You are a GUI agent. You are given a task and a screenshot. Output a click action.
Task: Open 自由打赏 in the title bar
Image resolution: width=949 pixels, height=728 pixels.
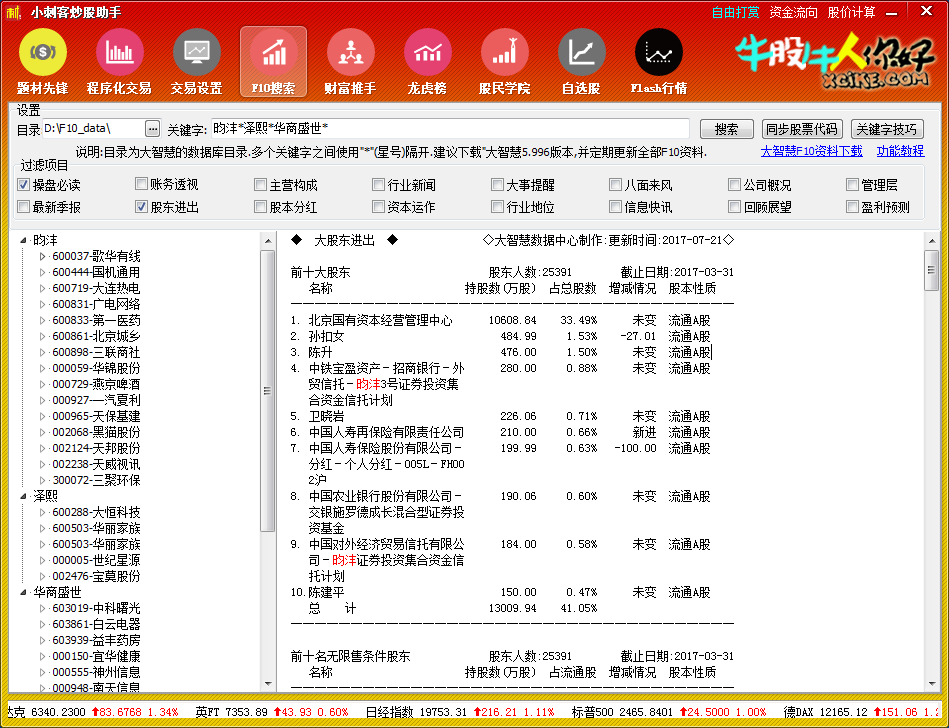(x=735, y=12)
